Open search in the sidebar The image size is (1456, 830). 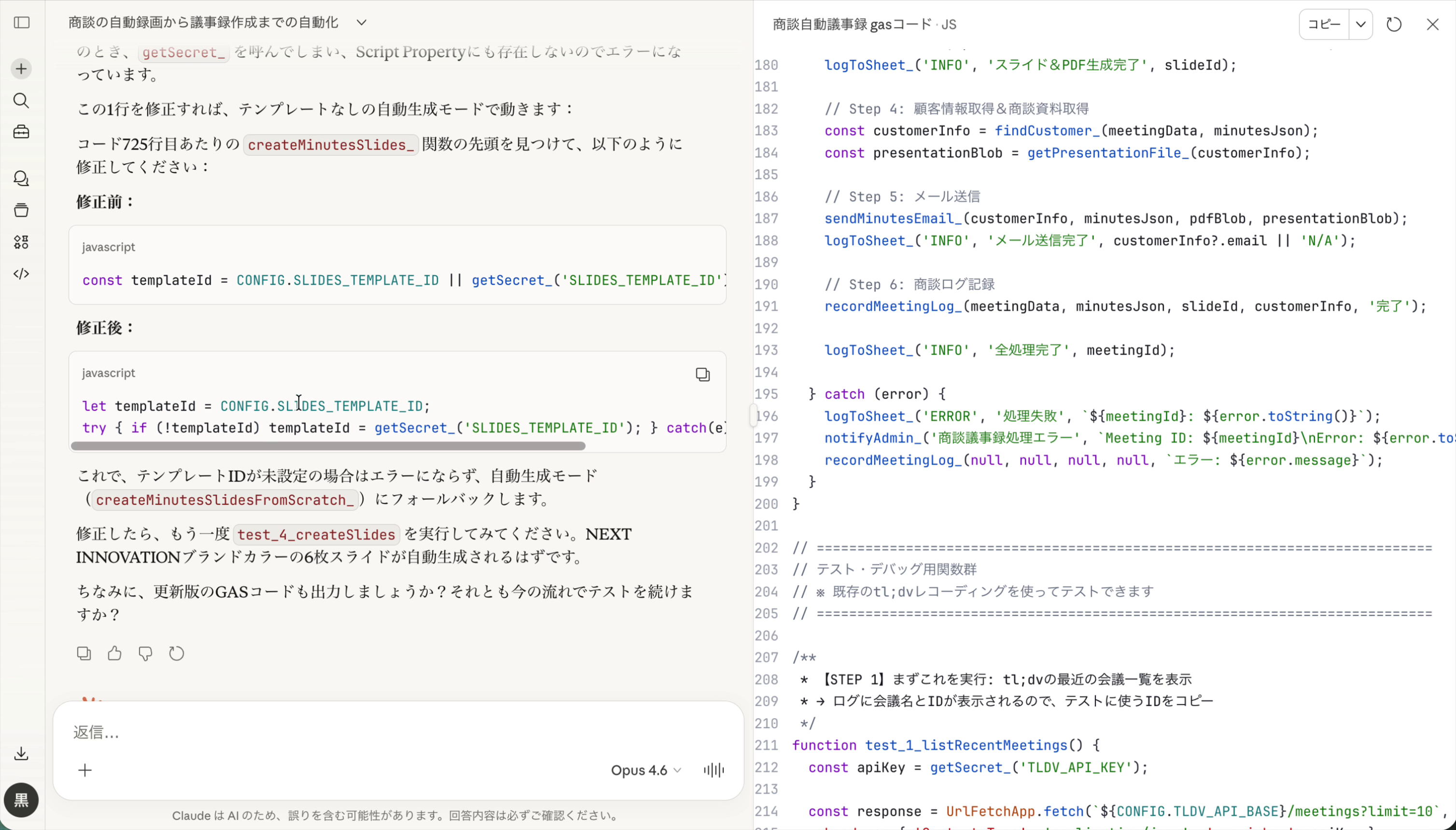[x=22, y=101]
